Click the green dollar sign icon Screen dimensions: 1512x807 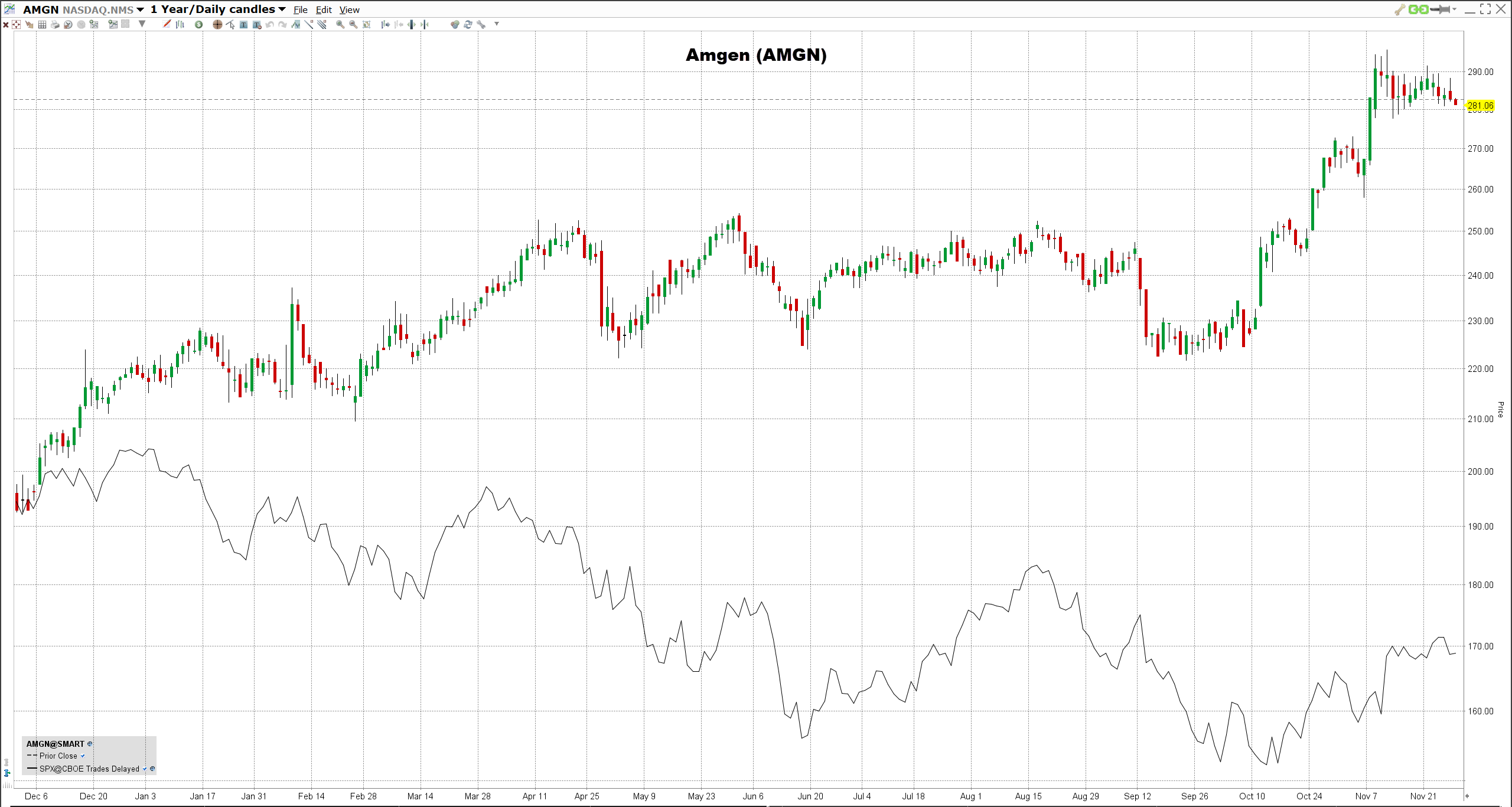tap(199, 24)
